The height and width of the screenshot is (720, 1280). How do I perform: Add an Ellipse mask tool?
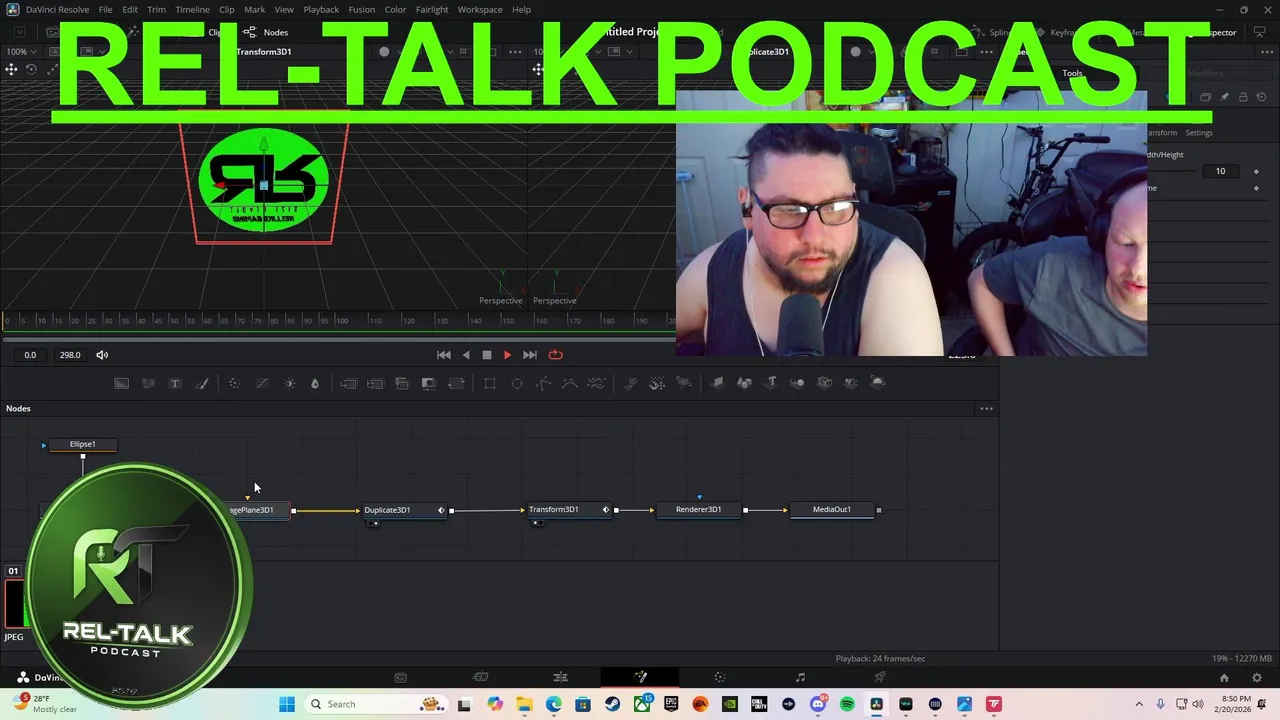pyautogui.click(x=517, y=383)
